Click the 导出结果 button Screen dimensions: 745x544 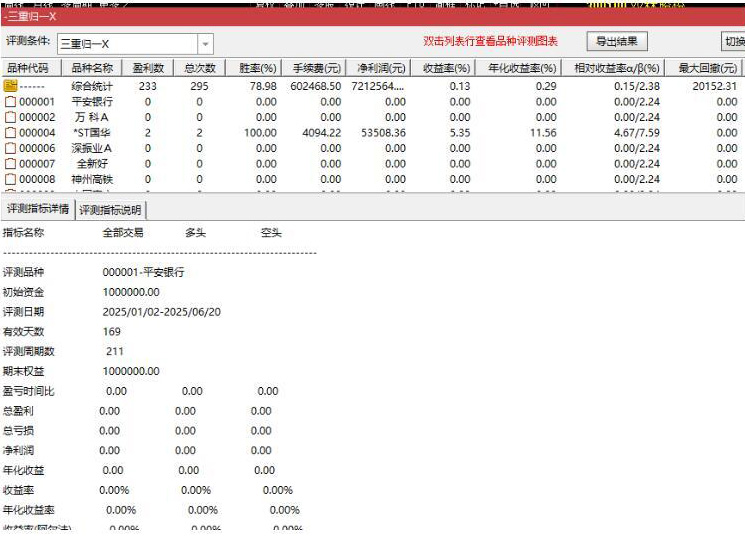click(617, 41)
